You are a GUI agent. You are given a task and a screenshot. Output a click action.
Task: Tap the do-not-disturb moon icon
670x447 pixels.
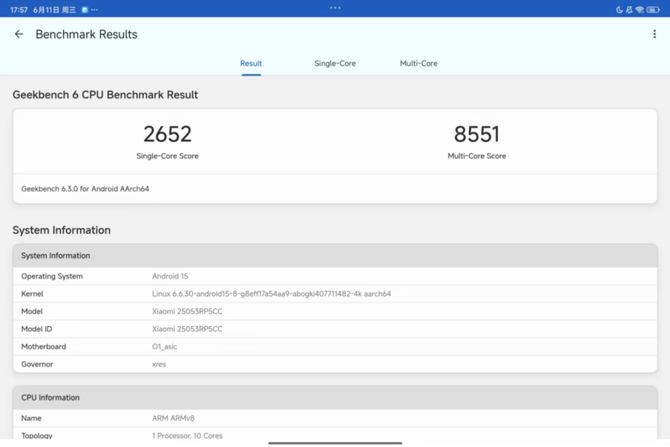pyautogui.click(x=619, y=9)
